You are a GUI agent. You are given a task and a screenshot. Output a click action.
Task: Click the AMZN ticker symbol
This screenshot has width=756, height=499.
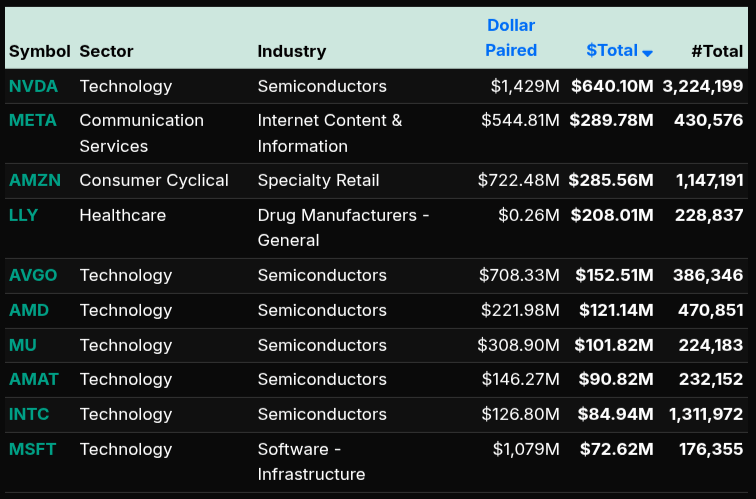click(x=35, y=180)
